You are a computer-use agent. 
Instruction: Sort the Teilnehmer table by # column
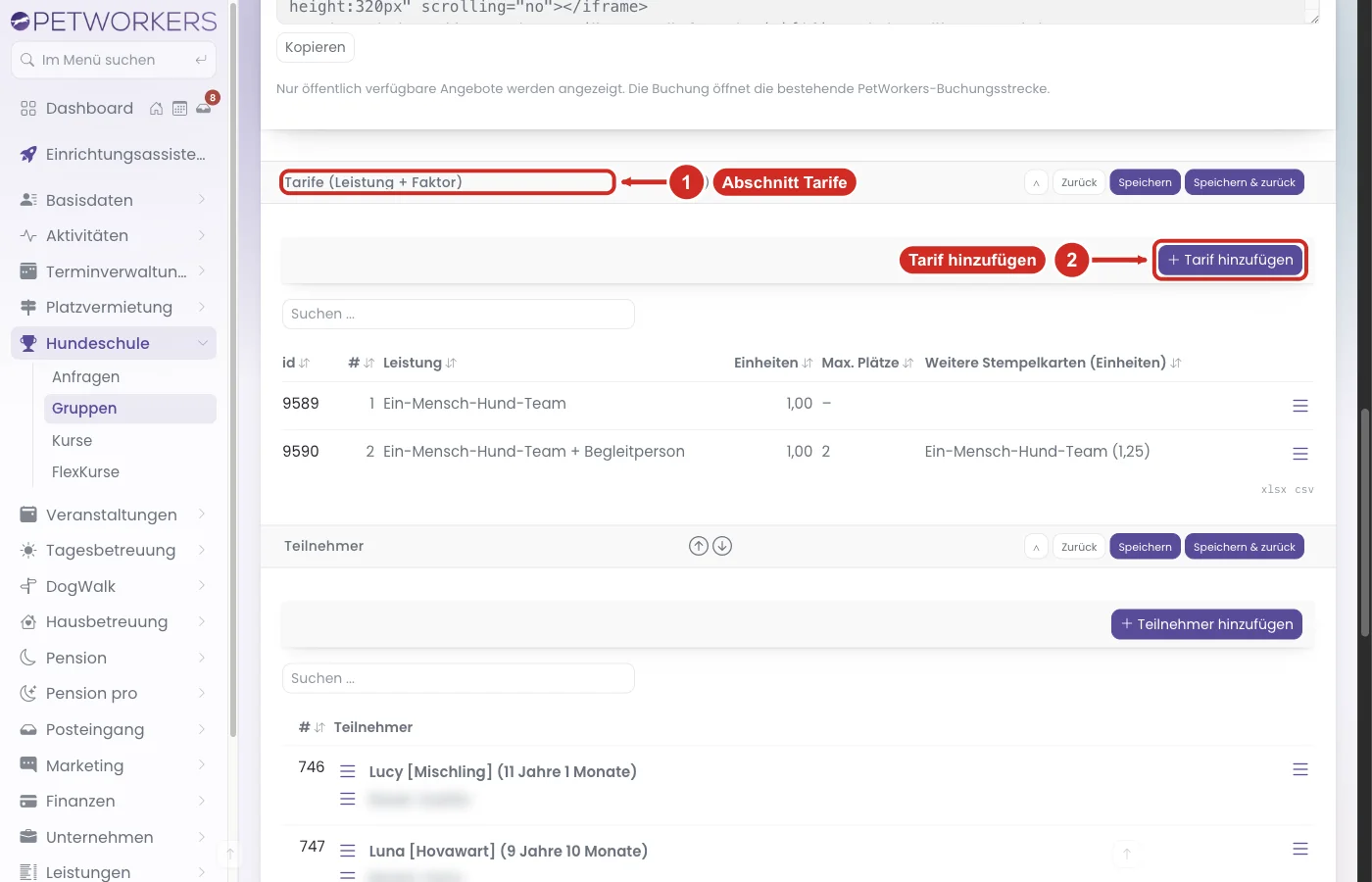[x=312, y=727]
